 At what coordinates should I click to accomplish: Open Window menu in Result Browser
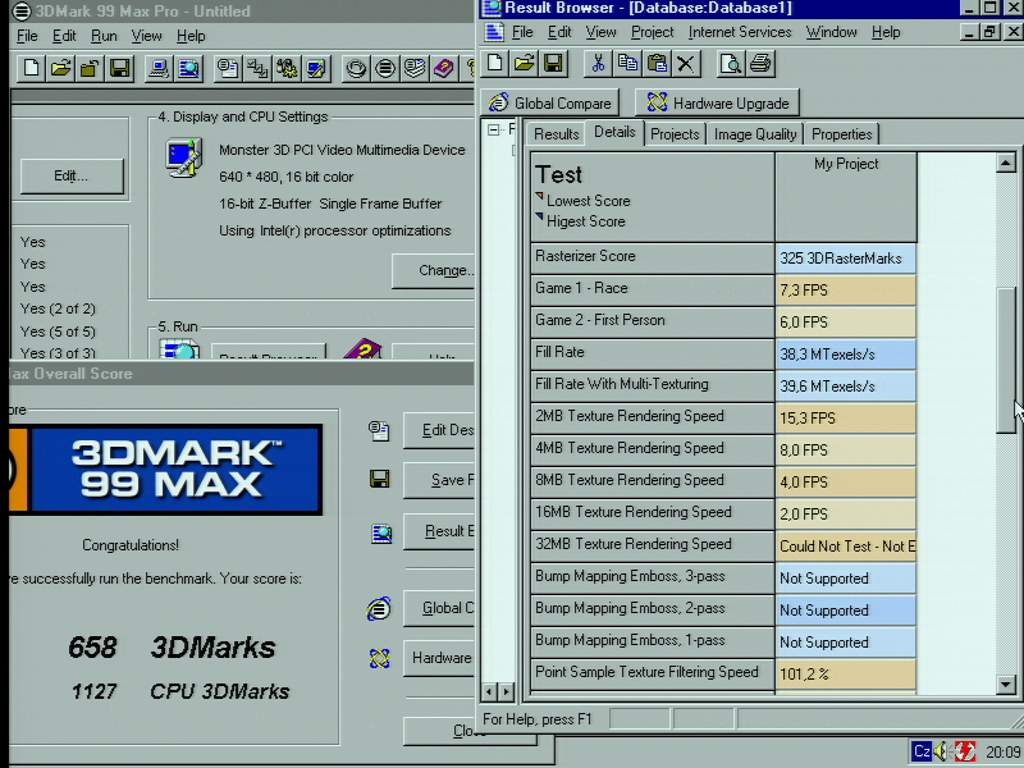click(x=831, y=32)
